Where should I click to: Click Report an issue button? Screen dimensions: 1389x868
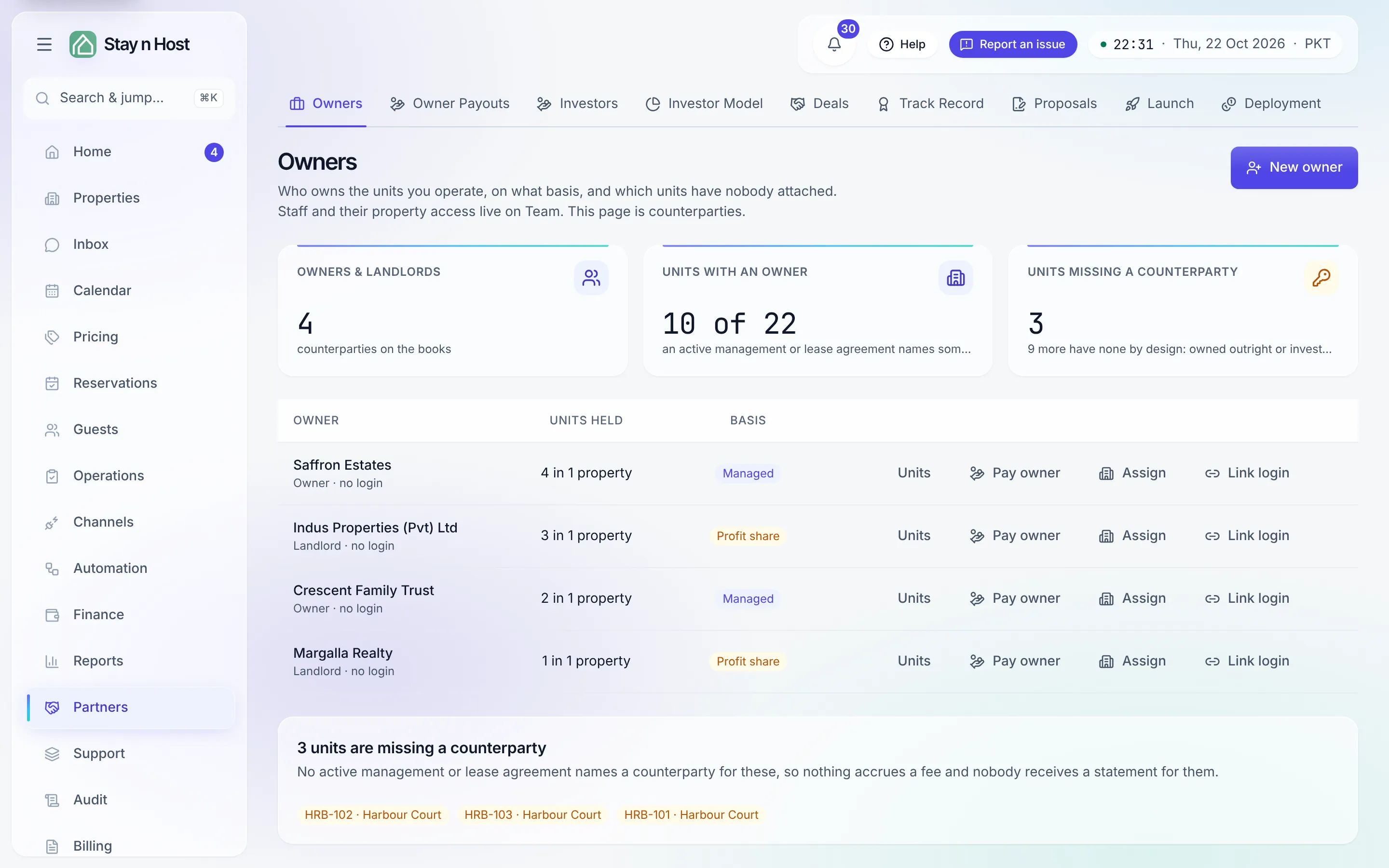click(1012, 44)
